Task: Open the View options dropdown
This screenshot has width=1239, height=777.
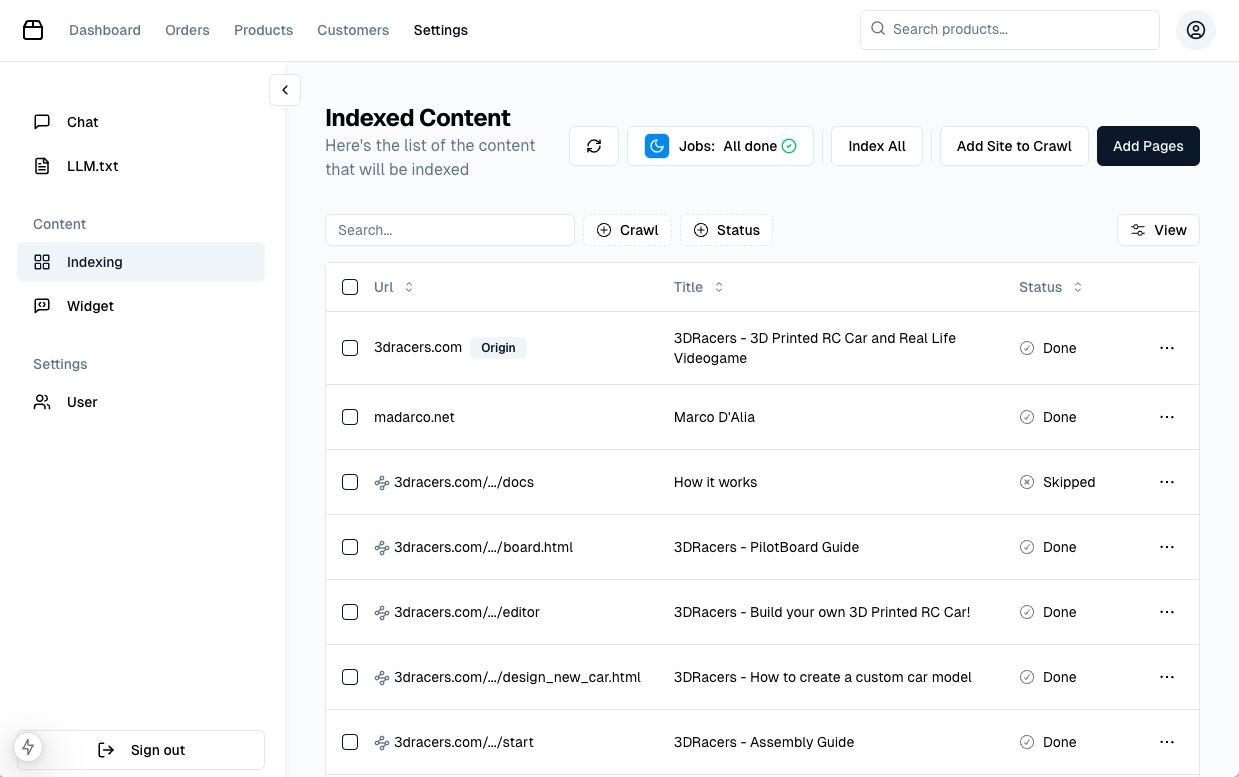Action: (1158, 230)
